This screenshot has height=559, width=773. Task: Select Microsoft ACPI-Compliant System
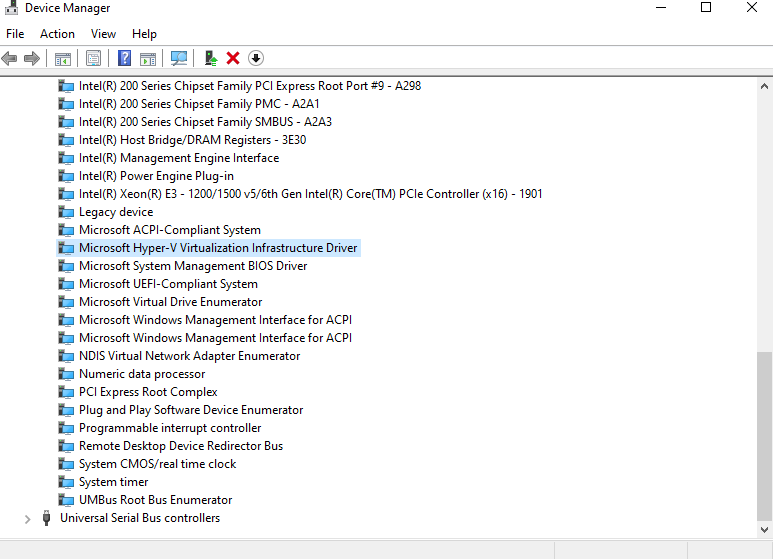pos(170,230)
